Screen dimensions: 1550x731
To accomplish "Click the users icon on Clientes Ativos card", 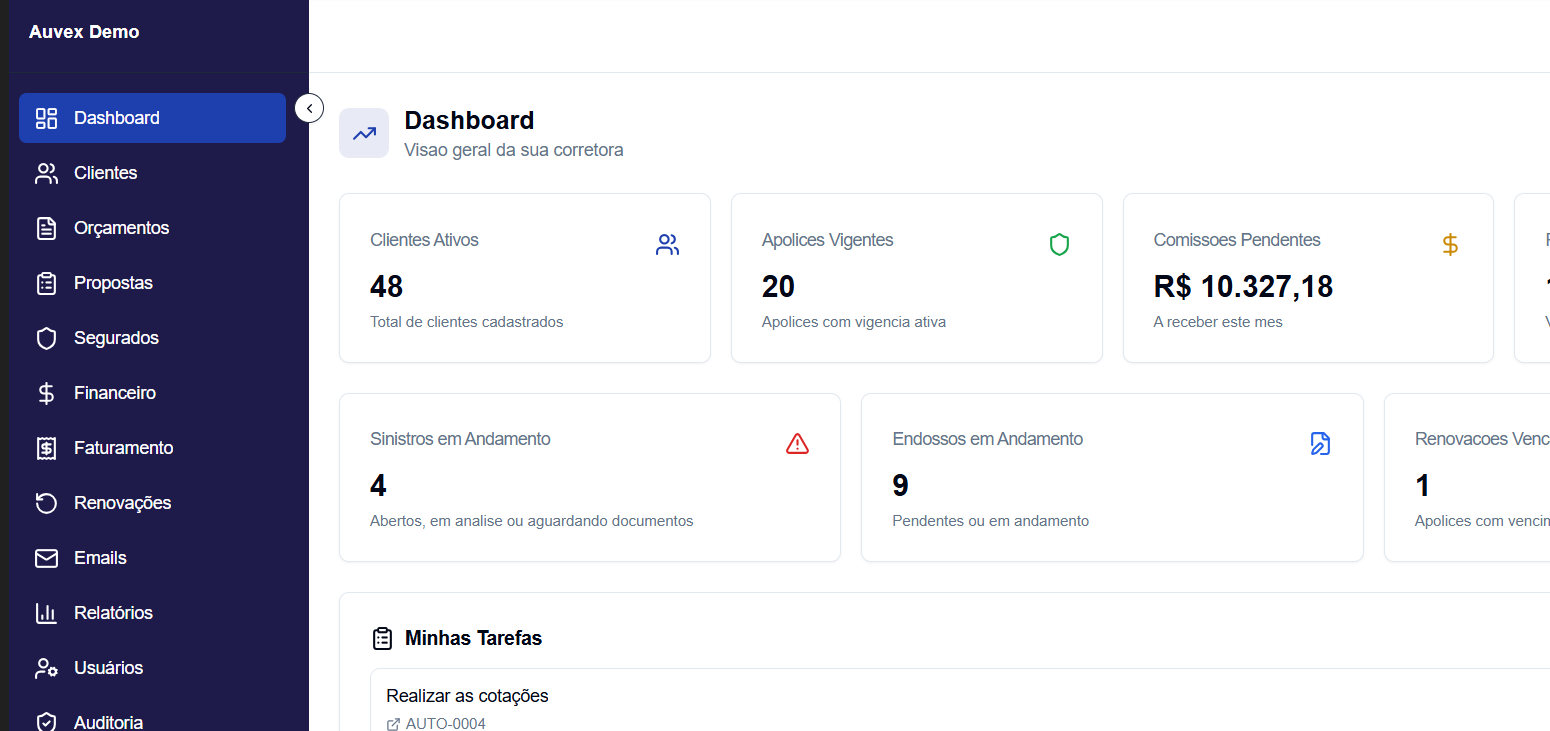I will (668, 244).
